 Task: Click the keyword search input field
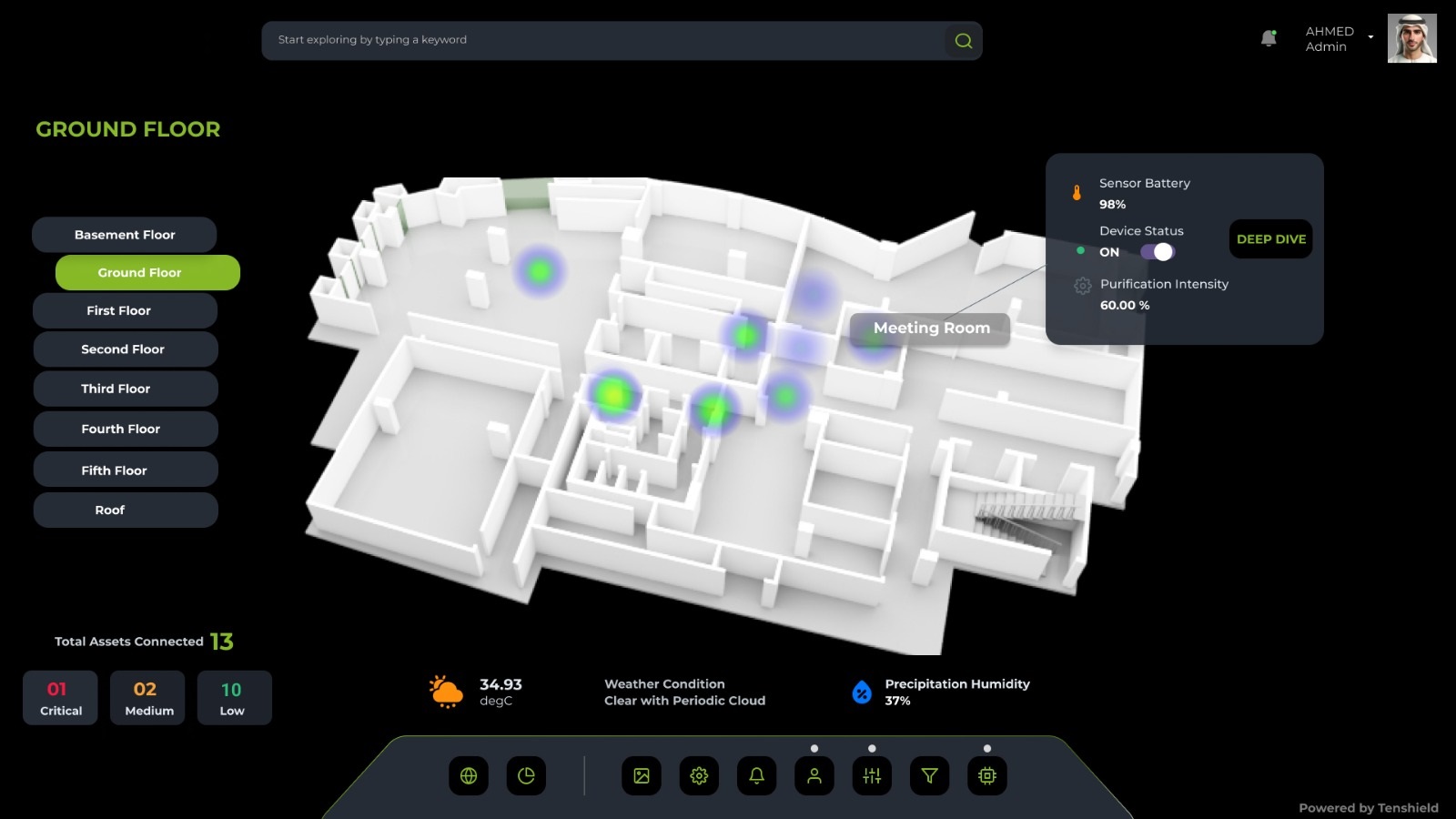click(601, 41)
